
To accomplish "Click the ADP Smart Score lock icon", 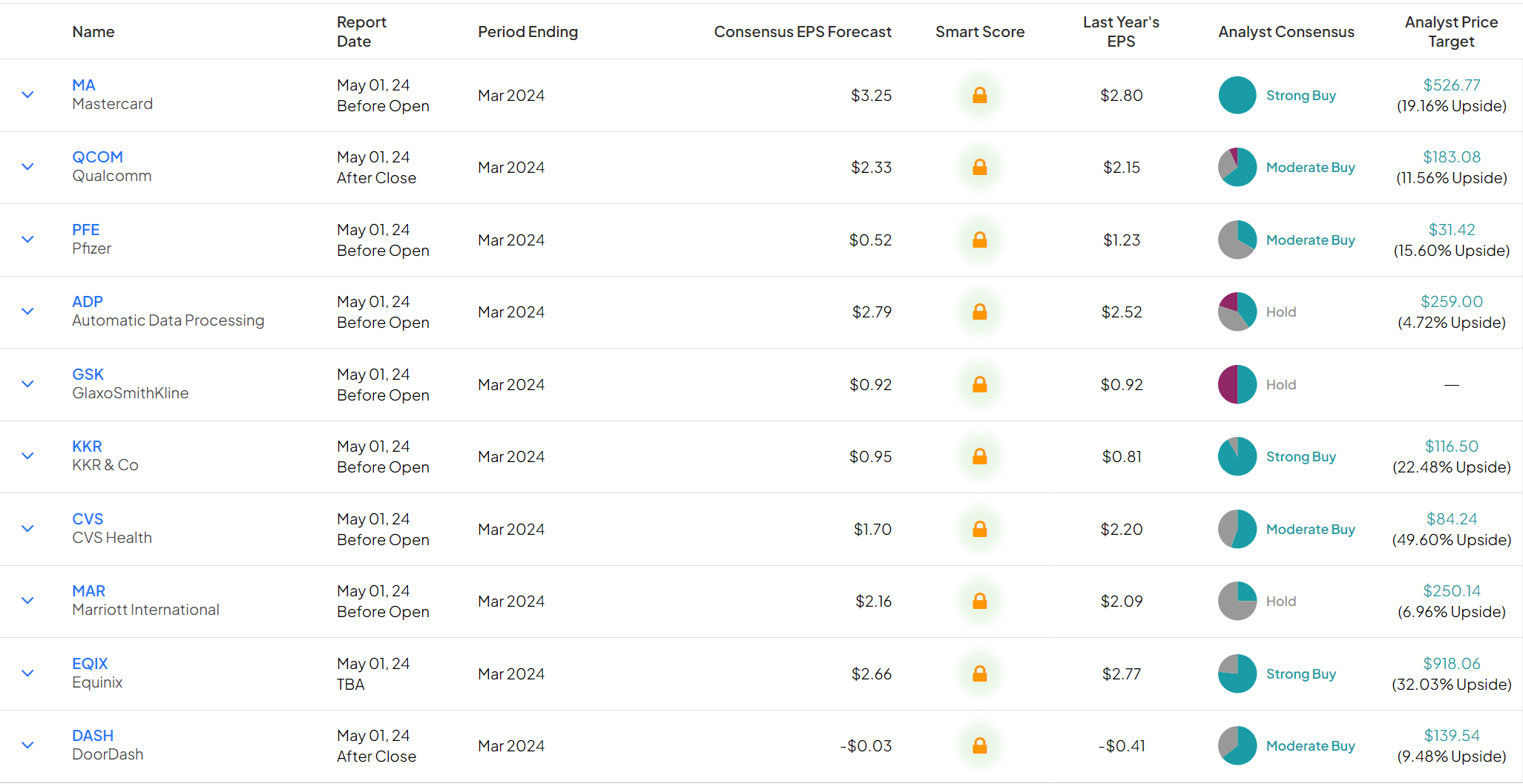I will 979,312.
